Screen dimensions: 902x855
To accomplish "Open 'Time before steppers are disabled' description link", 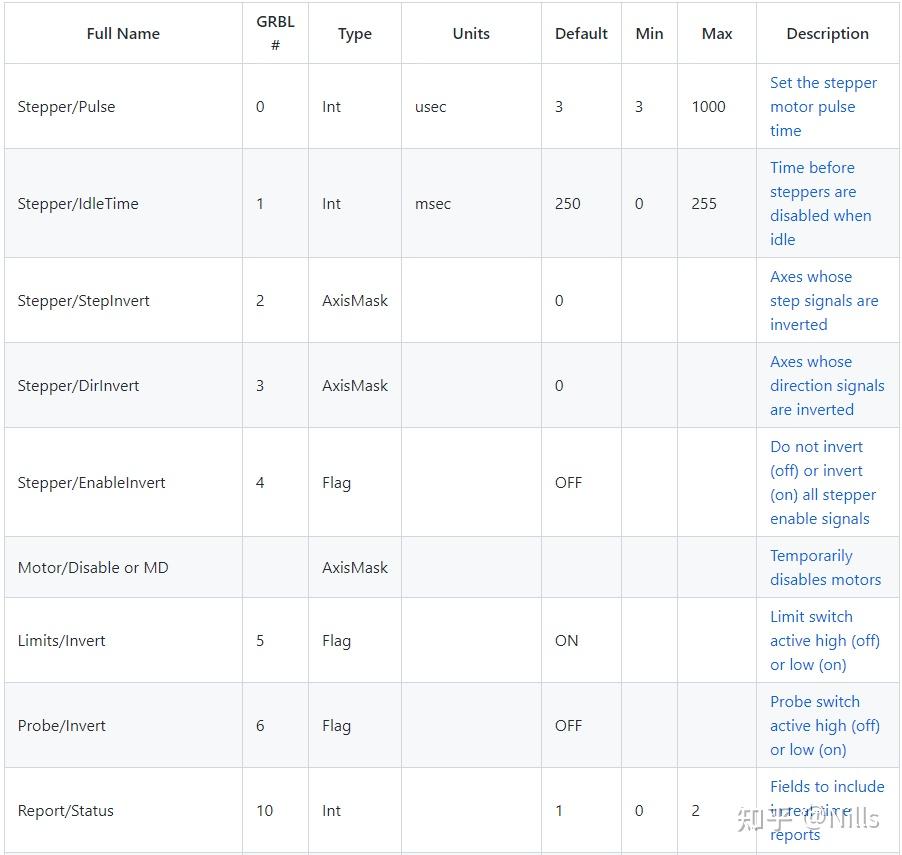I will (x=819, y=204).
